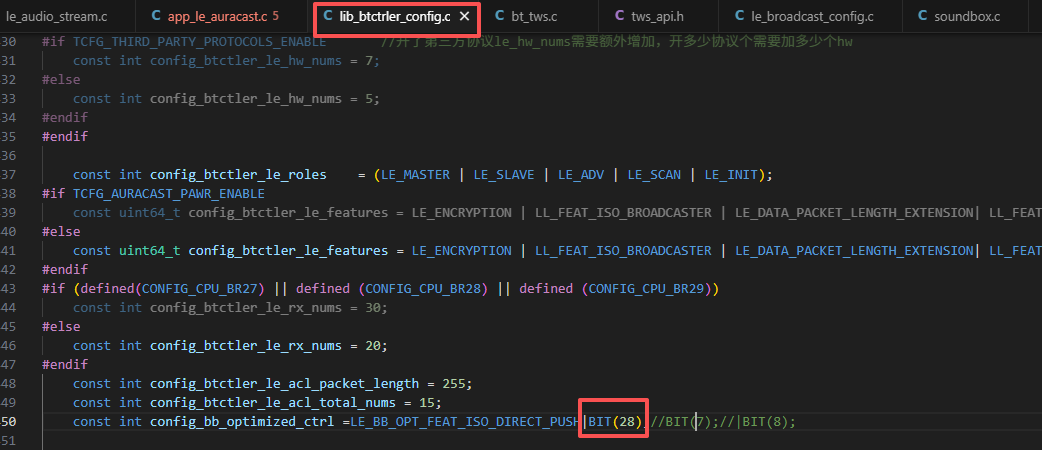Click the purple C icon of tws_api.h
The height and width of the screenshot is (450, 1042).
coord(619,17)
